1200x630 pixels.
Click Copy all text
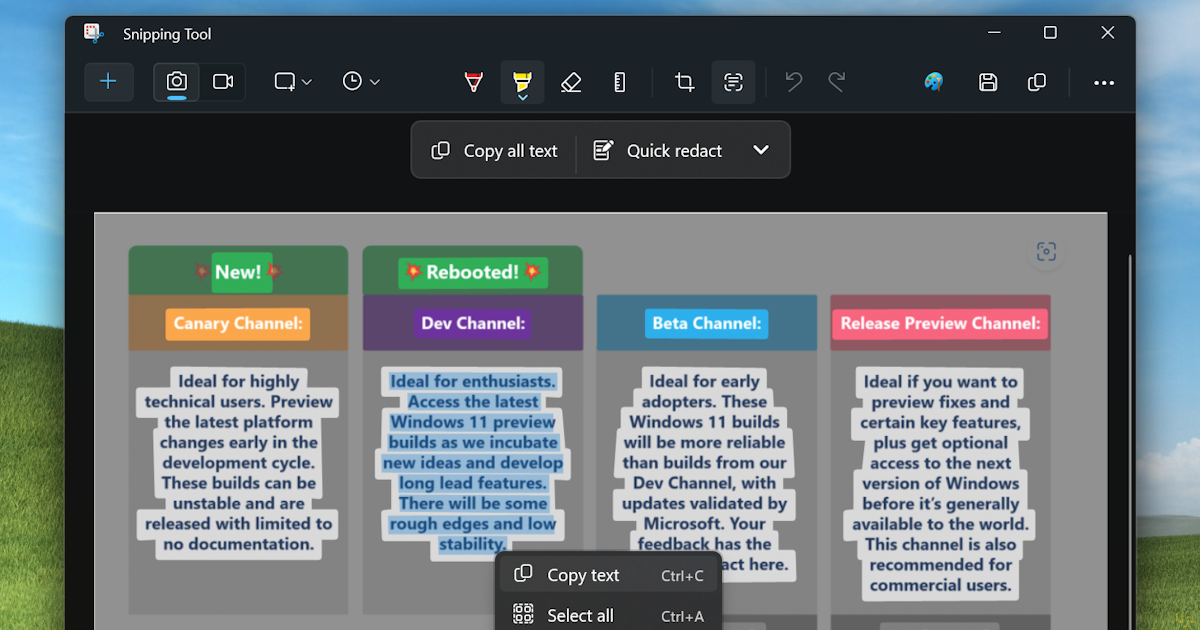click(494, 150)
